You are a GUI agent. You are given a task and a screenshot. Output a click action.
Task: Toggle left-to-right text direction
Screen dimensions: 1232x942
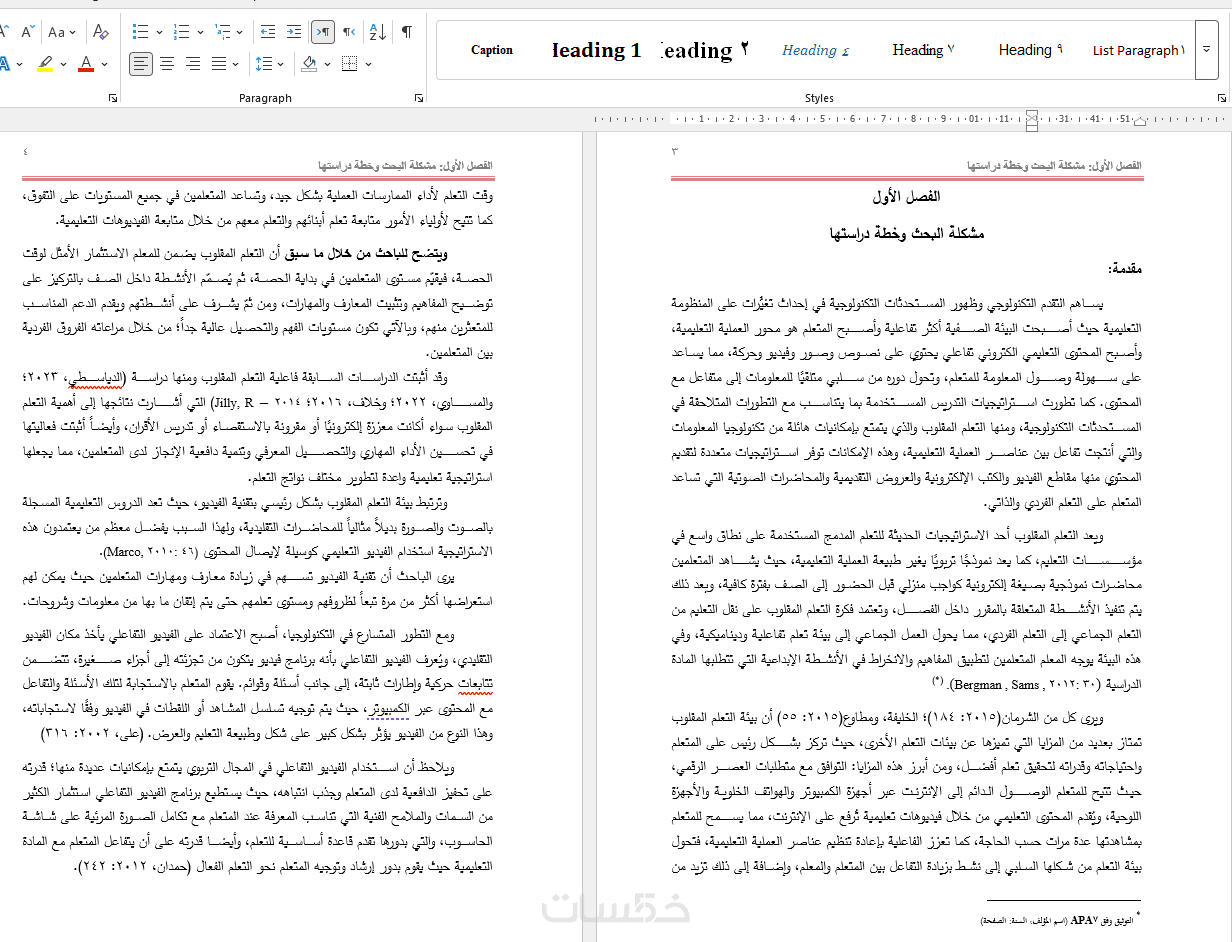coord(323,32)
